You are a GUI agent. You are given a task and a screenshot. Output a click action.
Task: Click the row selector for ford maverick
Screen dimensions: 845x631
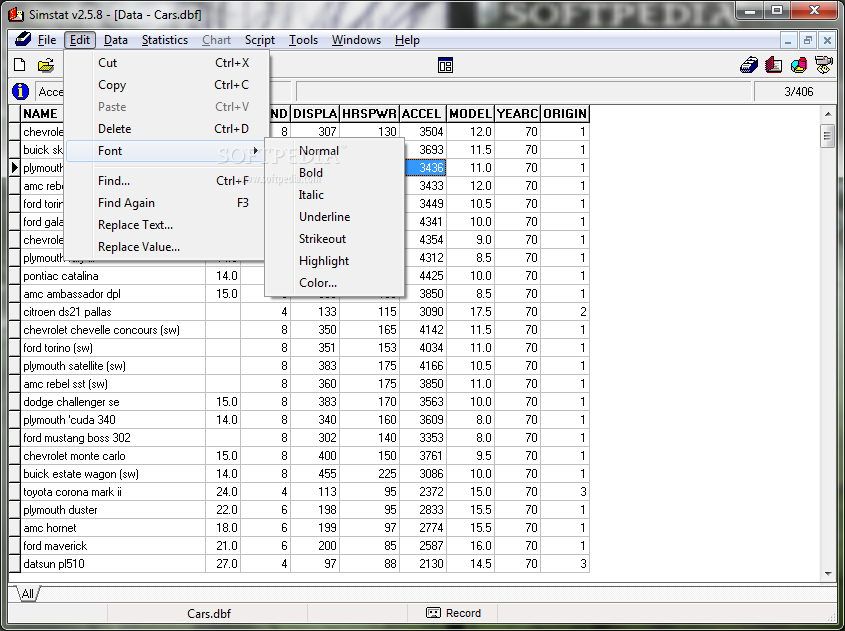pyautogui.click(x=15, y=546)
